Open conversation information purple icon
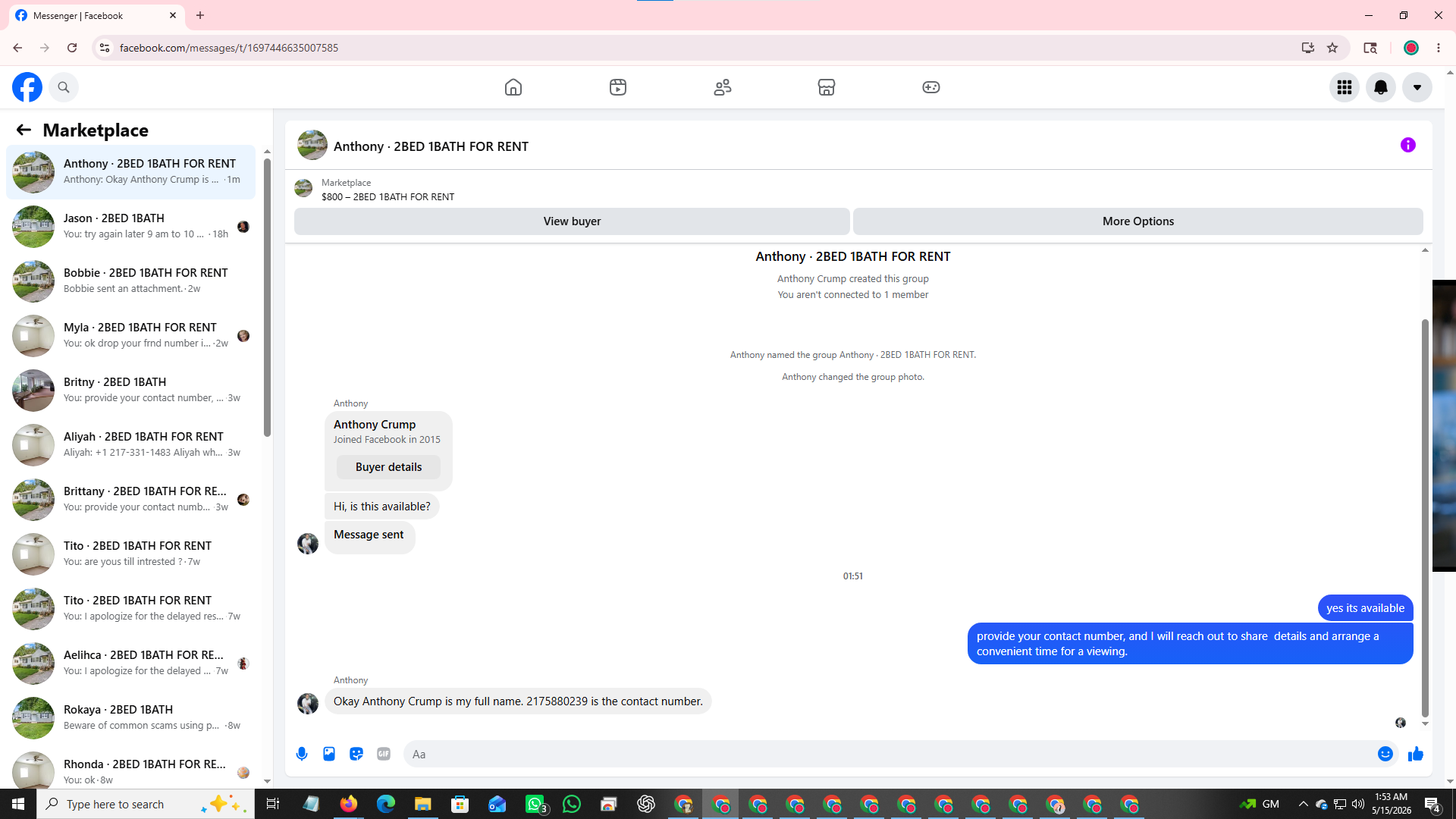 [x=1408, y=145]
